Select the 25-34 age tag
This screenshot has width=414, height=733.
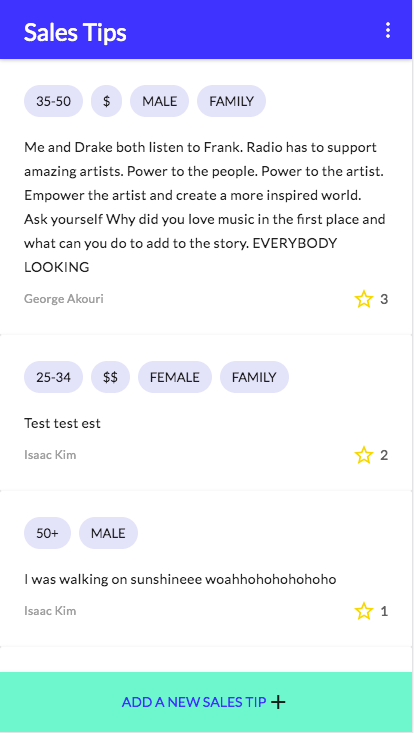point(53,377)
